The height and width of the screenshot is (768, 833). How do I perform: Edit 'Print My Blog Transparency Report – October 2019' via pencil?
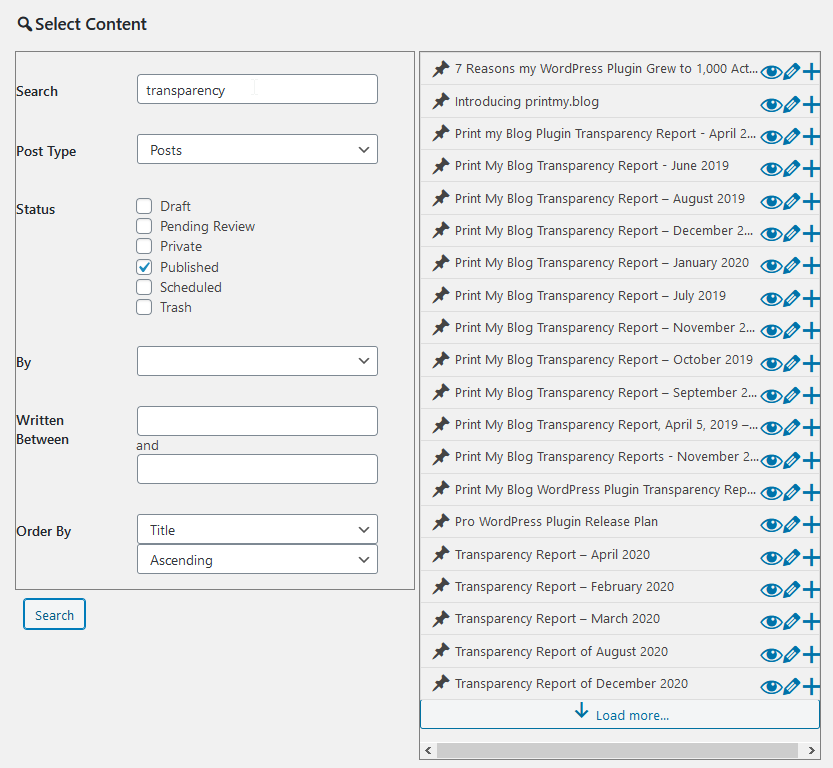pos(792,363)
